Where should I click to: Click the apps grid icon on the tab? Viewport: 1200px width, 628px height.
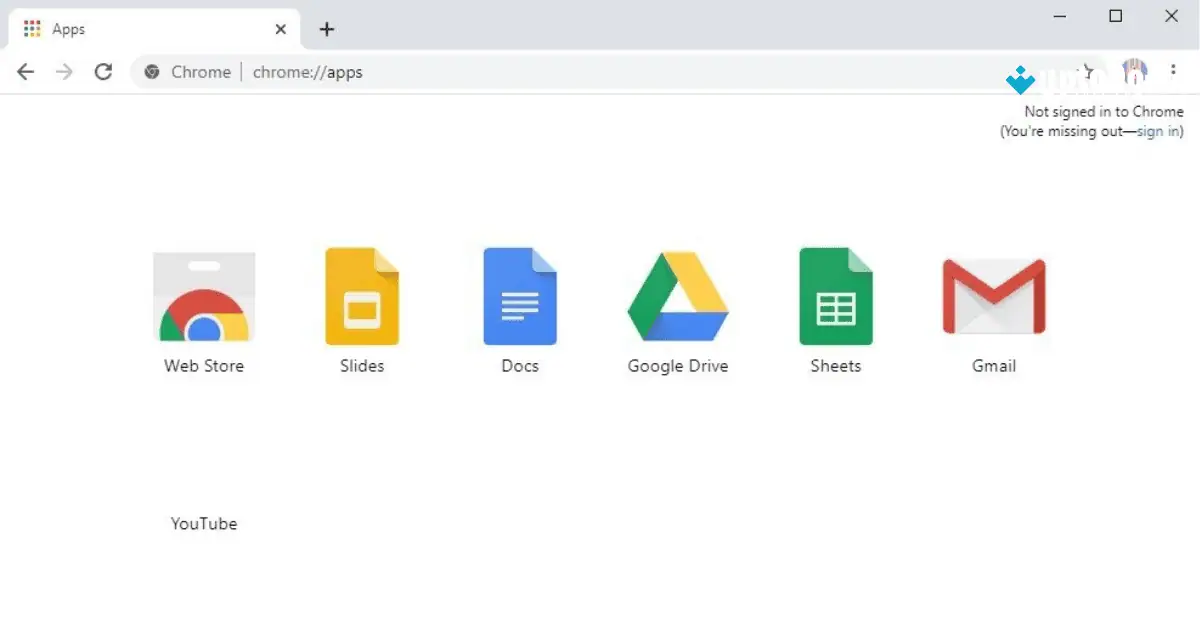[x=29, y=28]
